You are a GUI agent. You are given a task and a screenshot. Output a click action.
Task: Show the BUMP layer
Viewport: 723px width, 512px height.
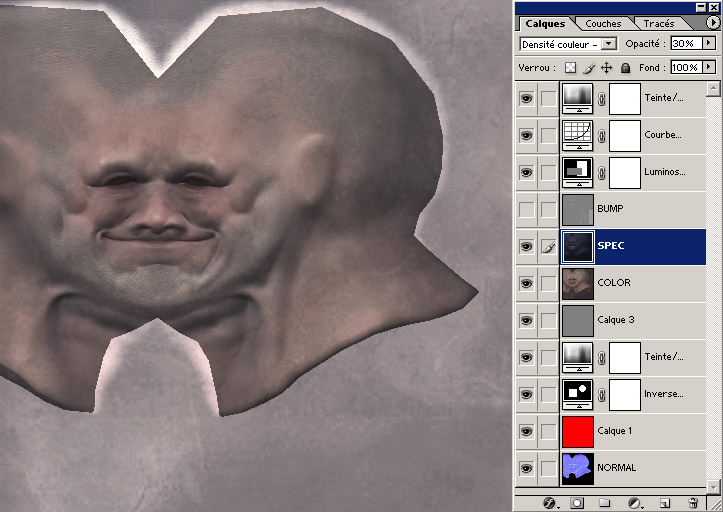pyautogui.click(x=527, y=209)
